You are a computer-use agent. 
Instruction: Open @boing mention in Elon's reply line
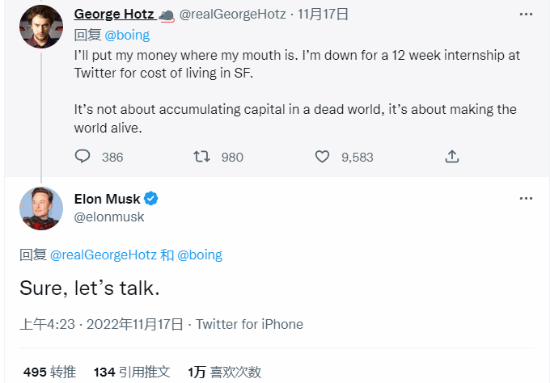200,255
